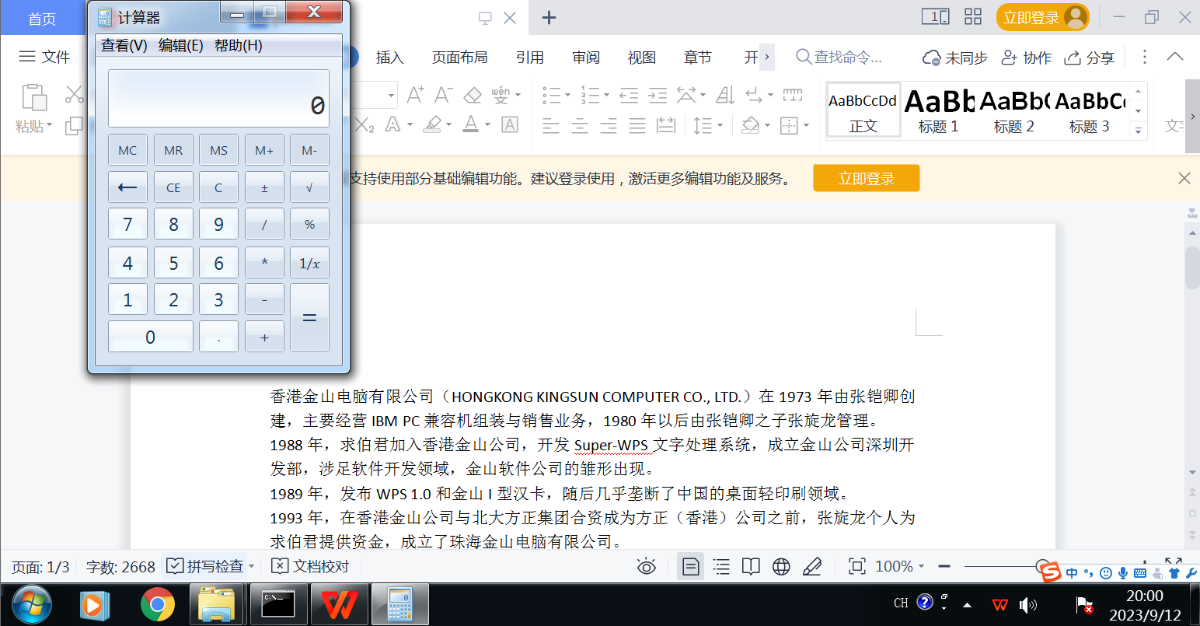Align paragraph text to the right
The image size is (1200, 626).
[x=609, y=126]
